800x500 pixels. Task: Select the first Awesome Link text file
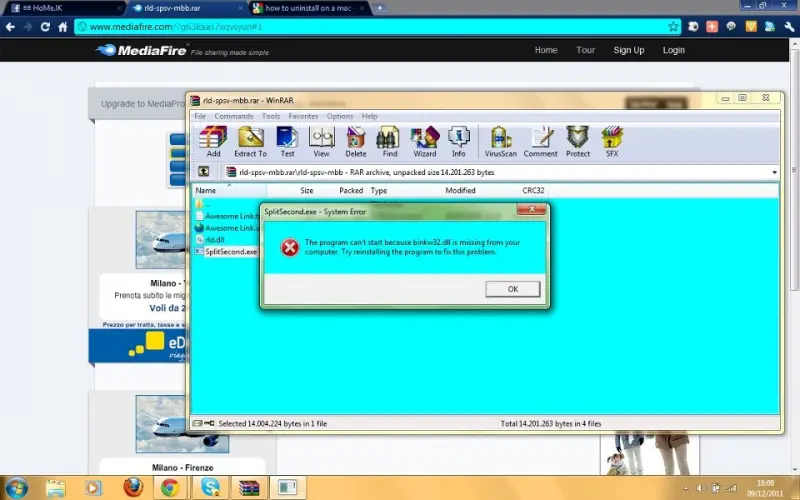tap(227, 216)
